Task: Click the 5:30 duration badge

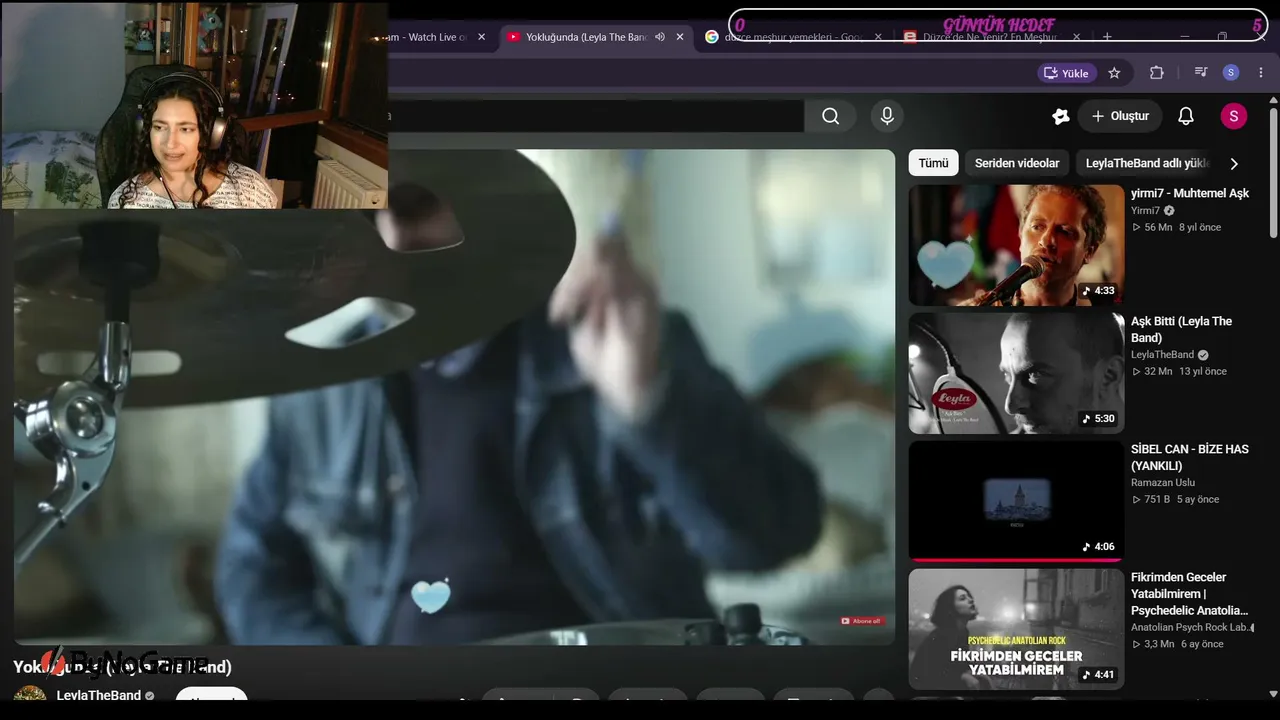Action: 1098,419
